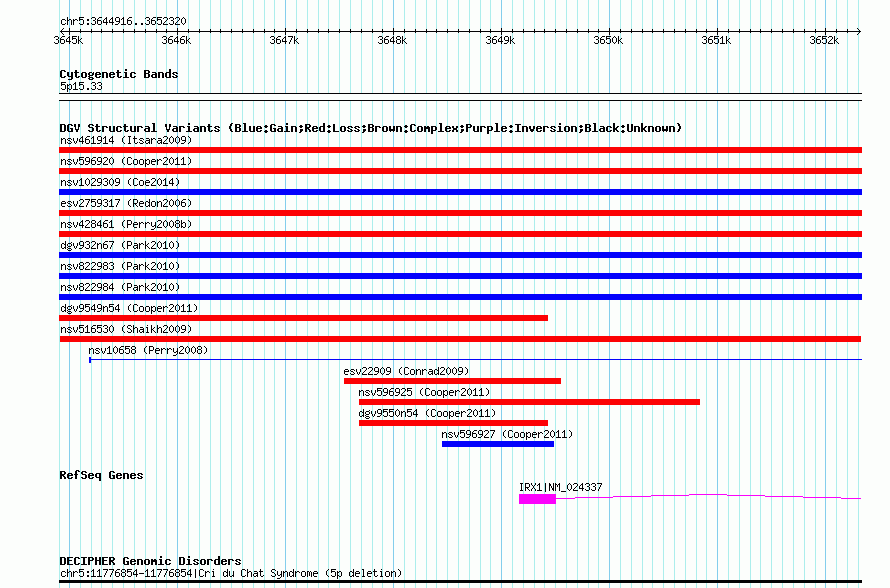Viewport: 890px width, 588px height.
Task: Click the 3645k ruler tick label
Action: [x=68, y=40]
